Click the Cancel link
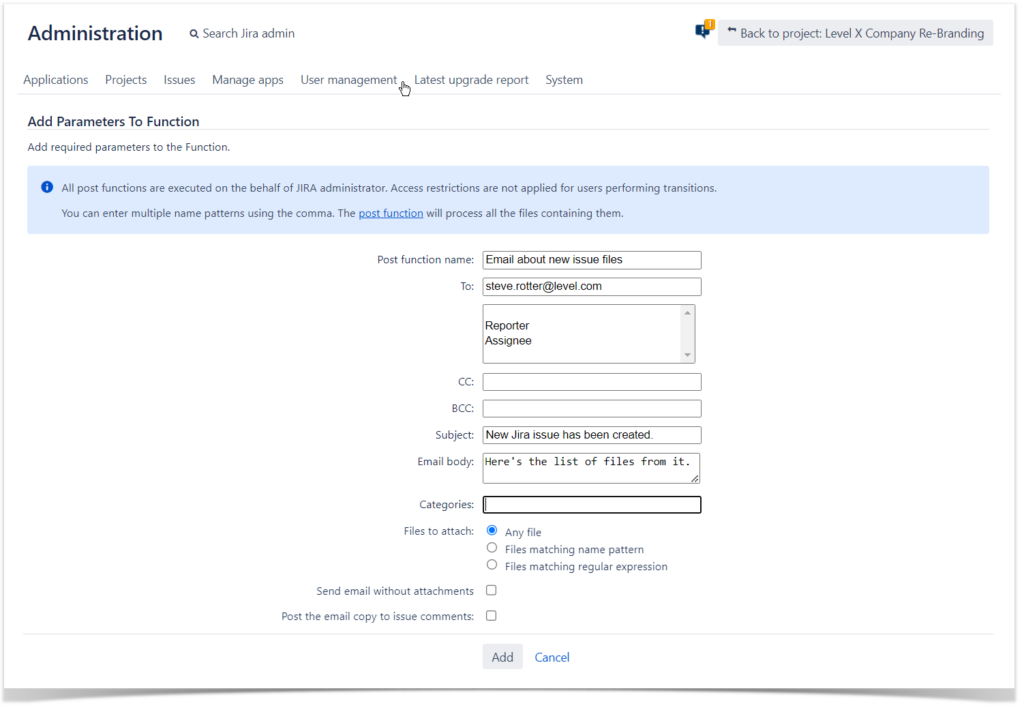The image size is (1024, 708). pyautogui.click(x=551, y=657)
